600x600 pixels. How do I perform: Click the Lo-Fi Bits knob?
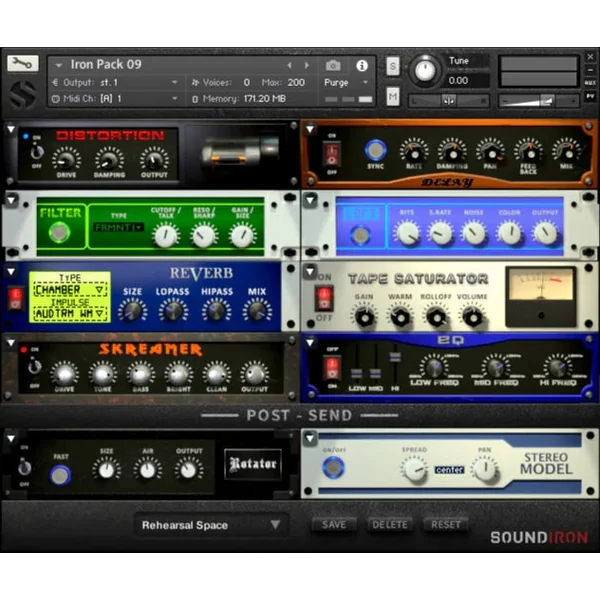coord(407,233)
